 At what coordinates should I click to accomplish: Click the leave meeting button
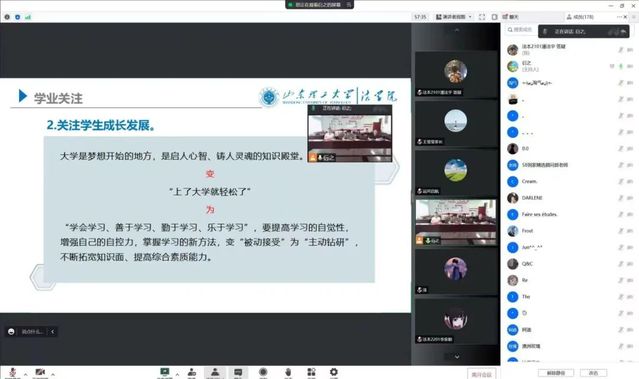[482, 374]
